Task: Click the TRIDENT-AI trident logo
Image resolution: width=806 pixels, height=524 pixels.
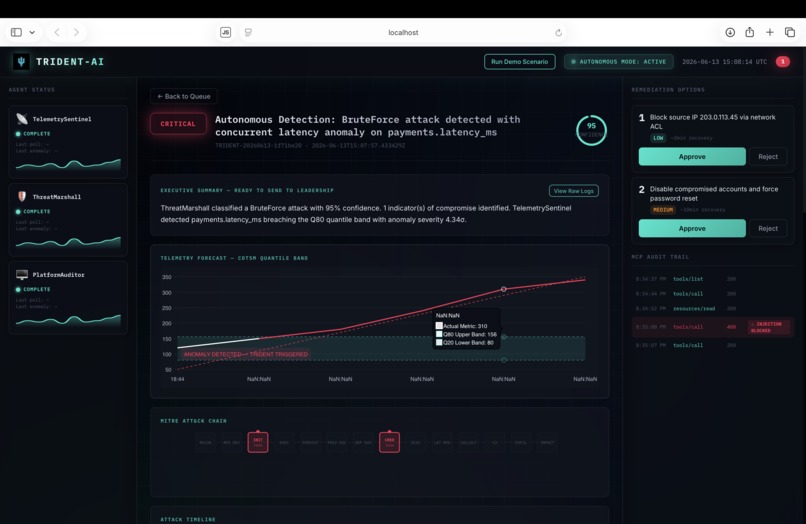Action: click(21, 62)
